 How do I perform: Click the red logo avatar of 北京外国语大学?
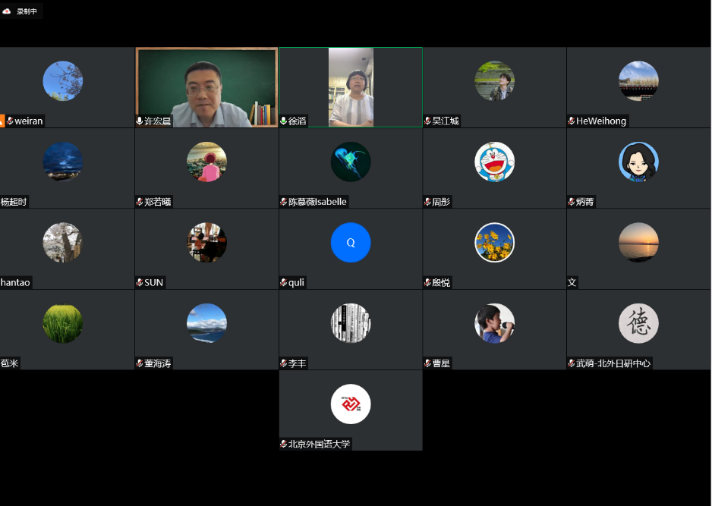[x=350, y=404]
